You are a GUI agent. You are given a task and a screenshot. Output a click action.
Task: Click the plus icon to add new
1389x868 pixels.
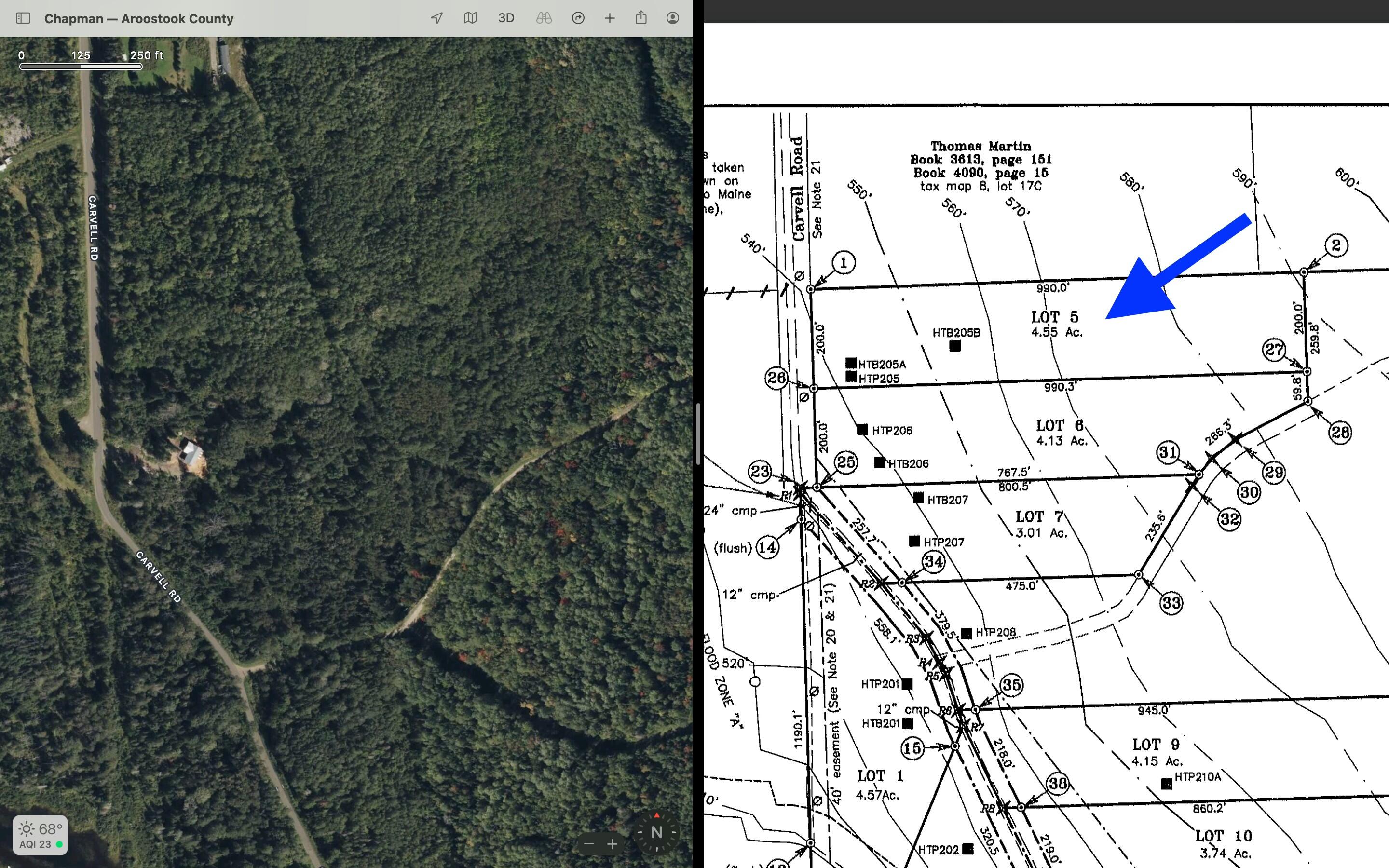point(610,18)
